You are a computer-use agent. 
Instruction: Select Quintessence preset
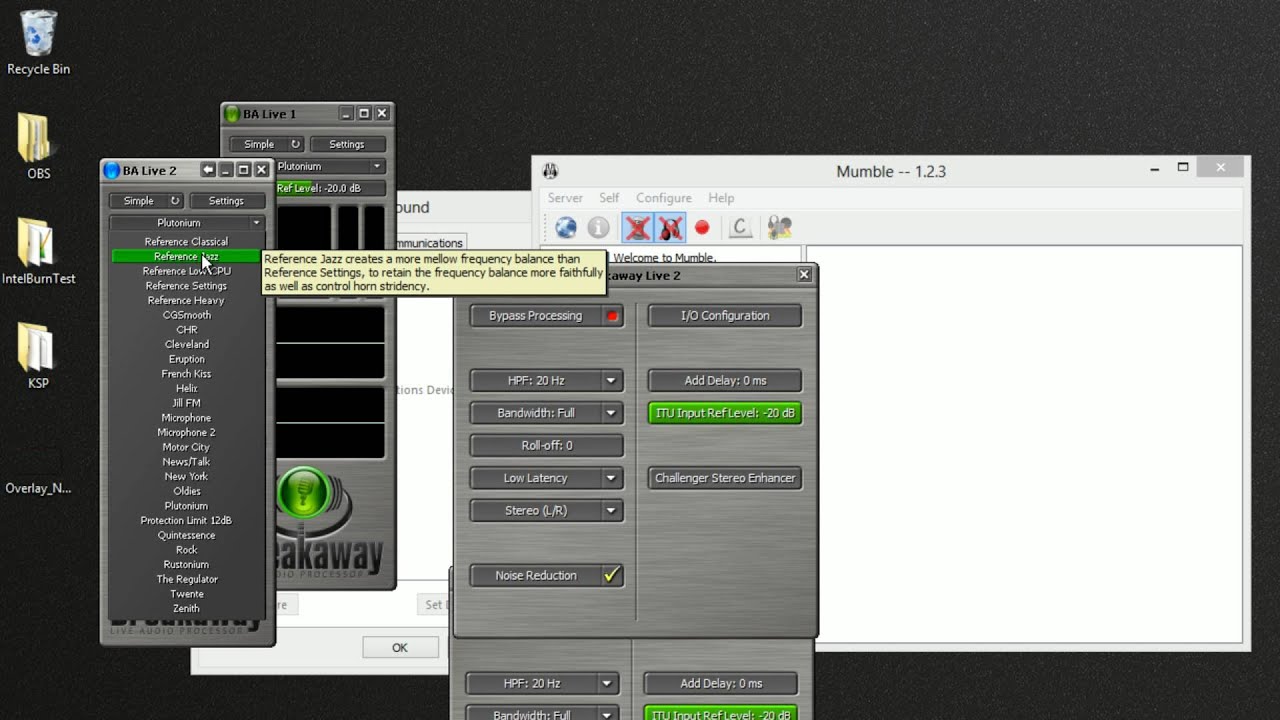tap(186, 535)
